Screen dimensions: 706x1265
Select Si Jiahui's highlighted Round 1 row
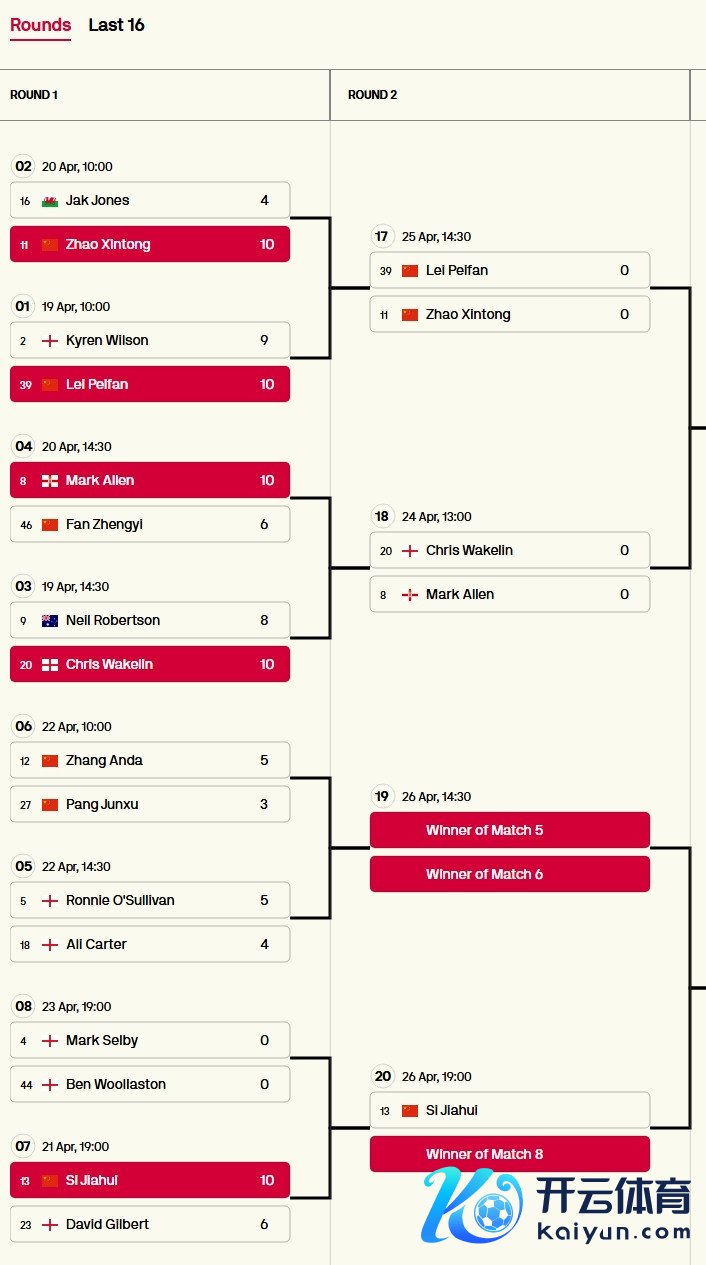(150, 1180)
